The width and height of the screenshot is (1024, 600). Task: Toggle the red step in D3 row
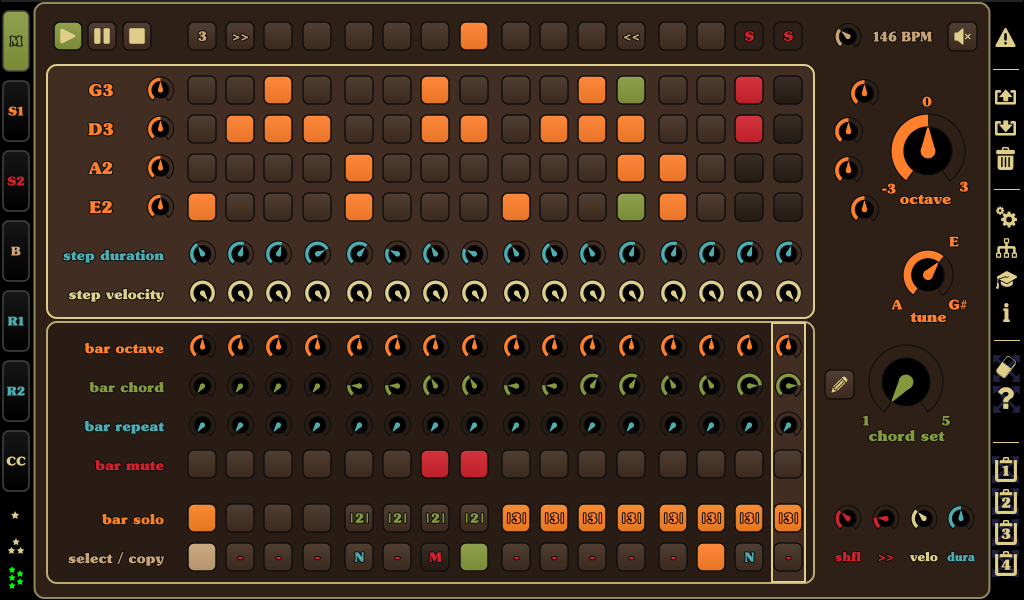(x=748, y=129)
